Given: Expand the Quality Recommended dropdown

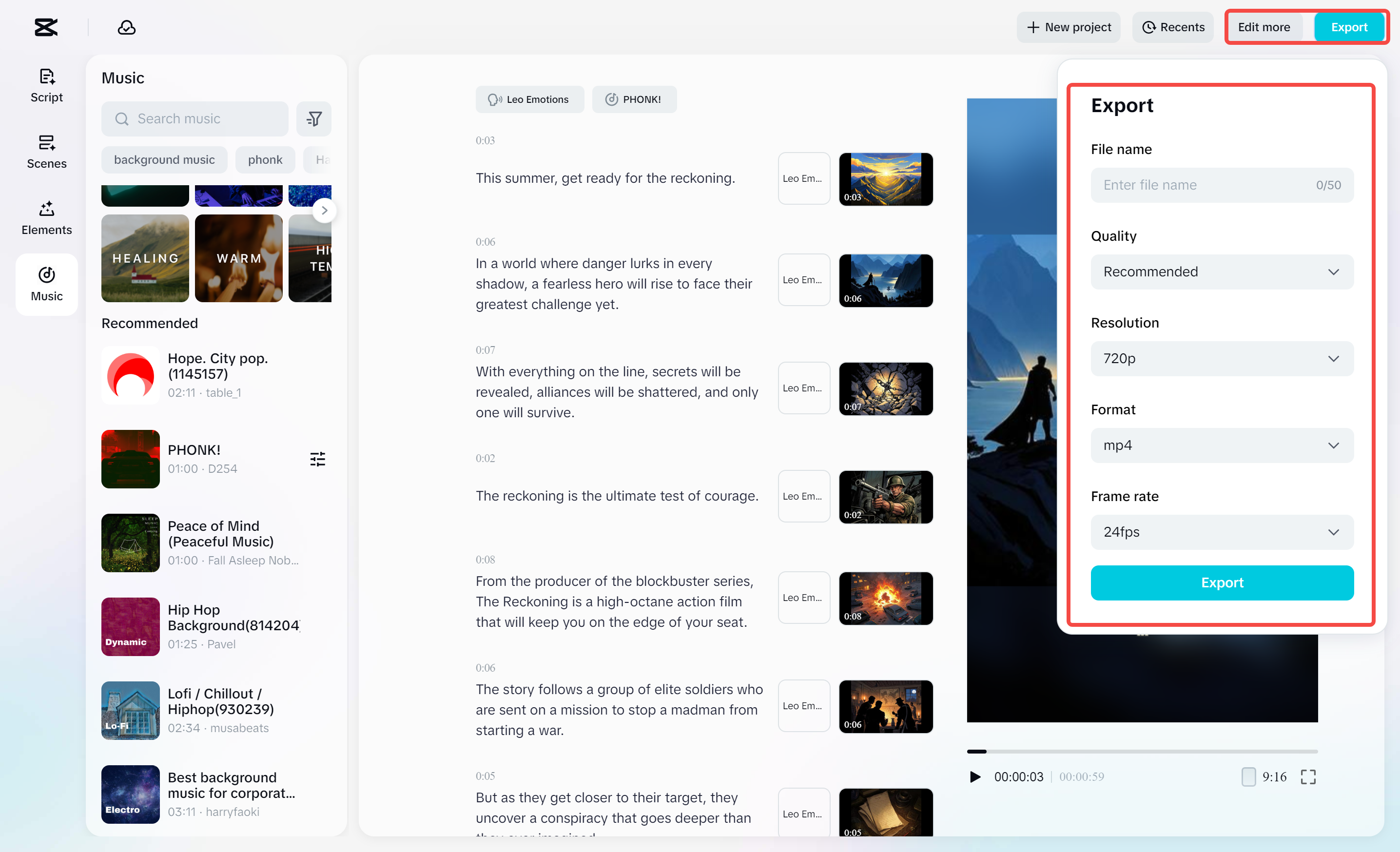Looking at the screenshot, I should tap(1222, 272).
